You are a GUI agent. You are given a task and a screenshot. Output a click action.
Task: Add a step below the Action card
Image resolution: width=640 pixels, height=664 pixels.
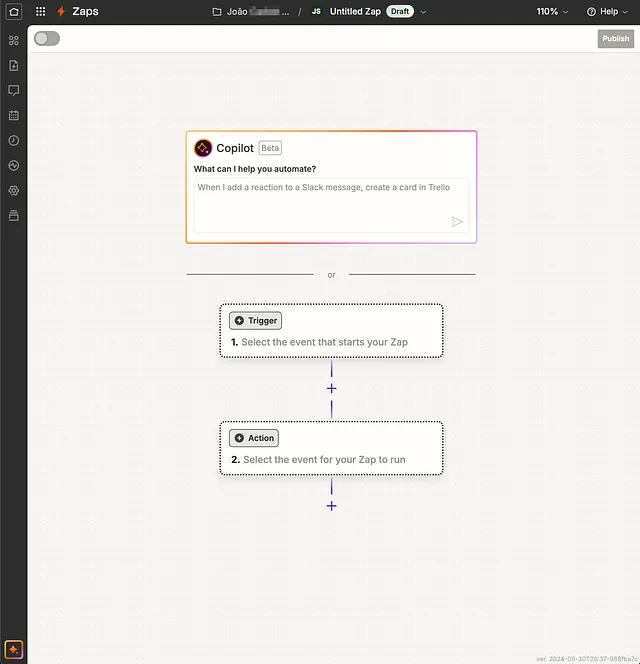click(332, 506)
